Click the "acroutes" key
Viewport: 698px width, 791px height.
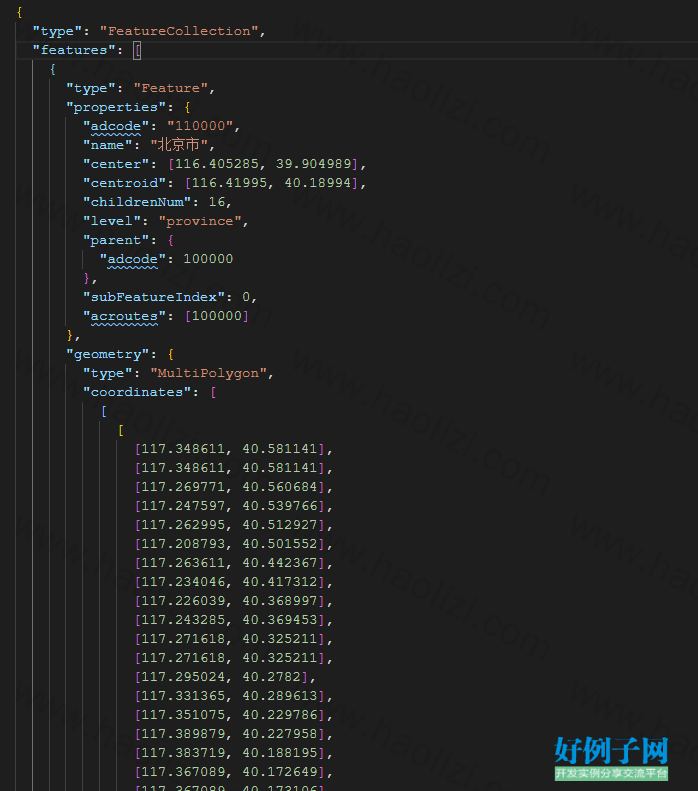(124, 316)
